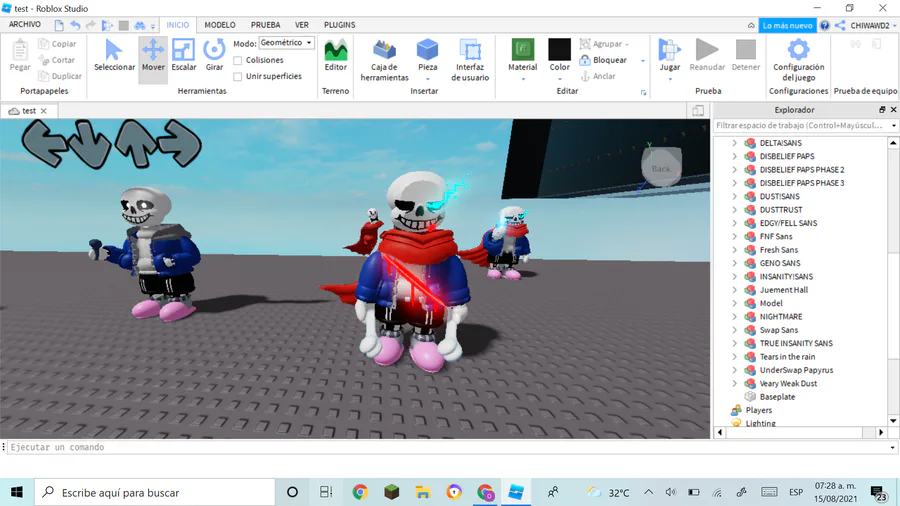This screenshot has height=506, width=900.
Task: Select the INICIO tab
Action: click(x=177, y=25)
